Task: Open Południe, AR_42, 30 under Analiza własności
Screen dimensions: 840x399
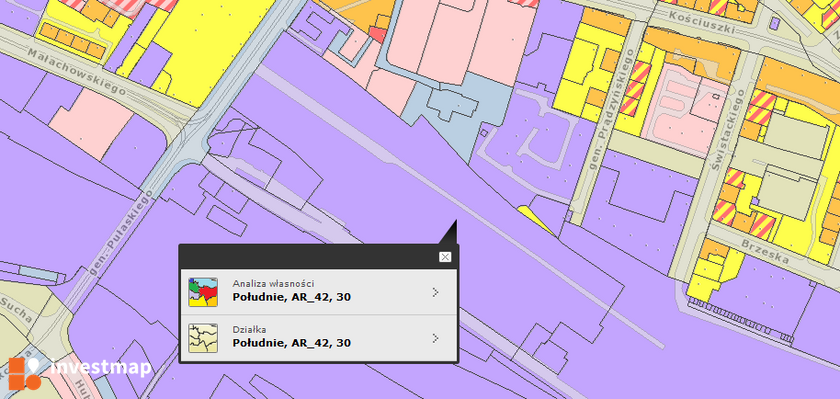Action: (x=292, y=297)
